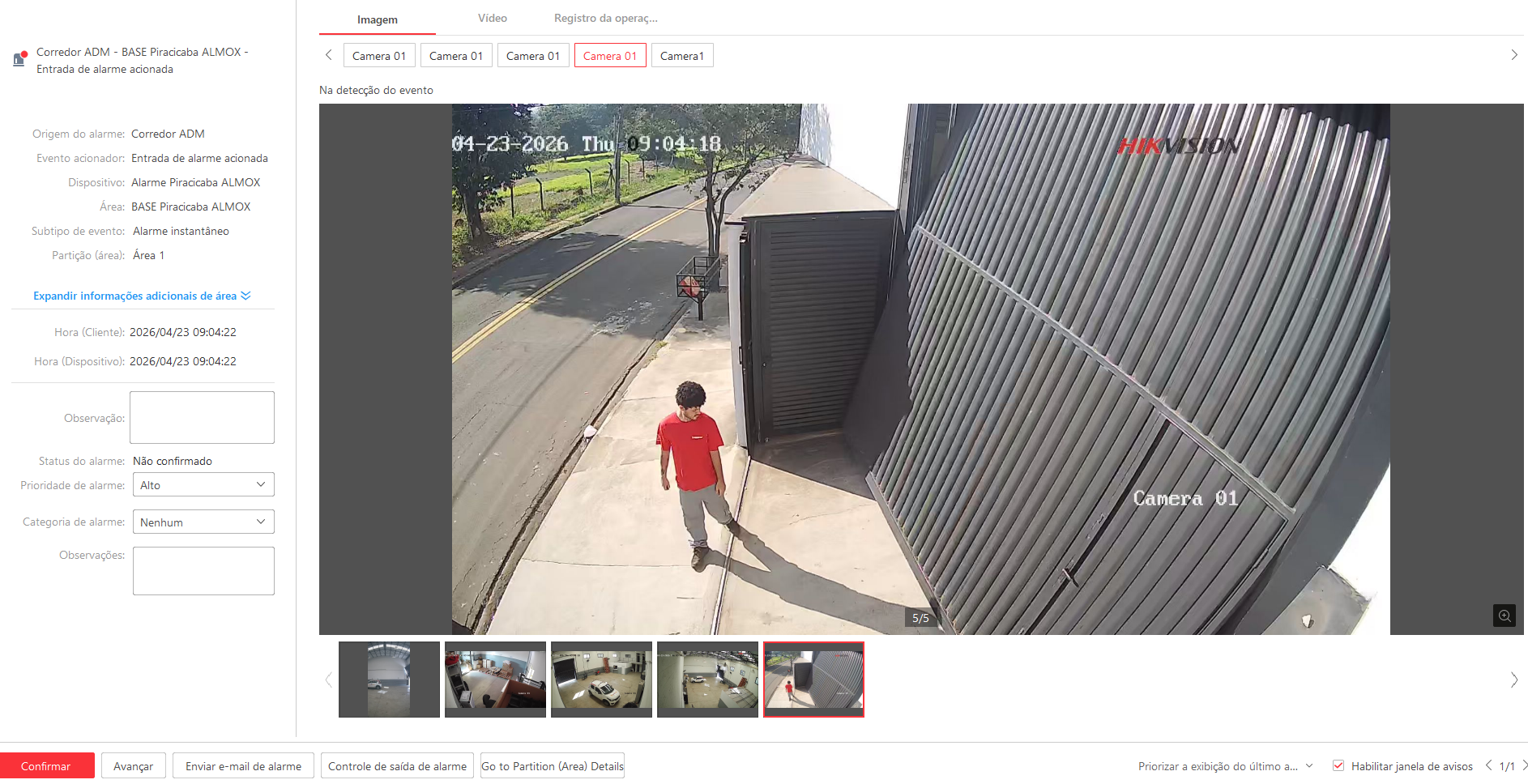Select the white car garage thumbnail
This screenshot has height=784, width=1528.
[x=601, y=680]
